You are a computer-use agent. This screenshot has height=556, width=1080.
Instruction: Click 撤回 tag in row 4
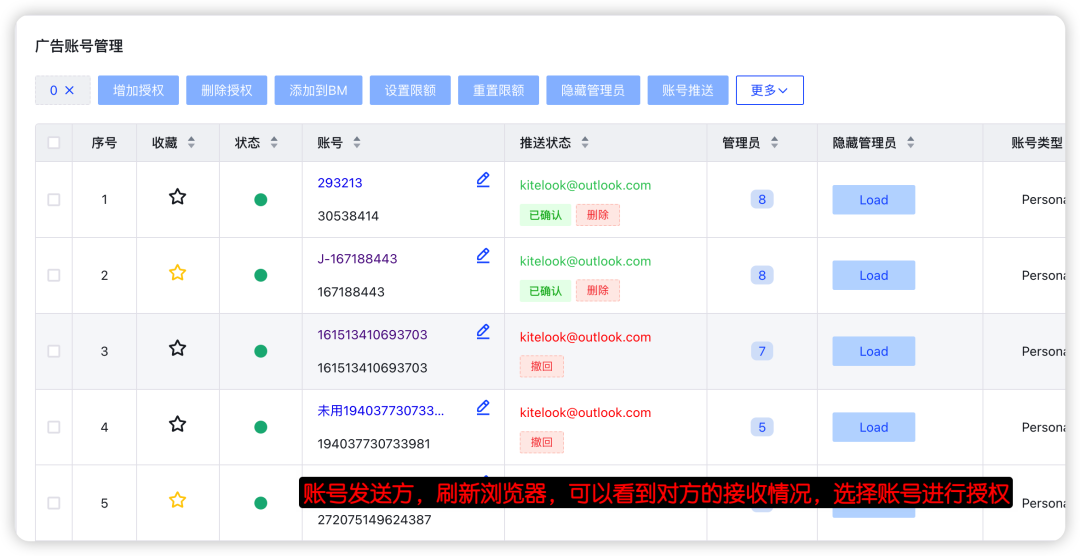(542, 442)
